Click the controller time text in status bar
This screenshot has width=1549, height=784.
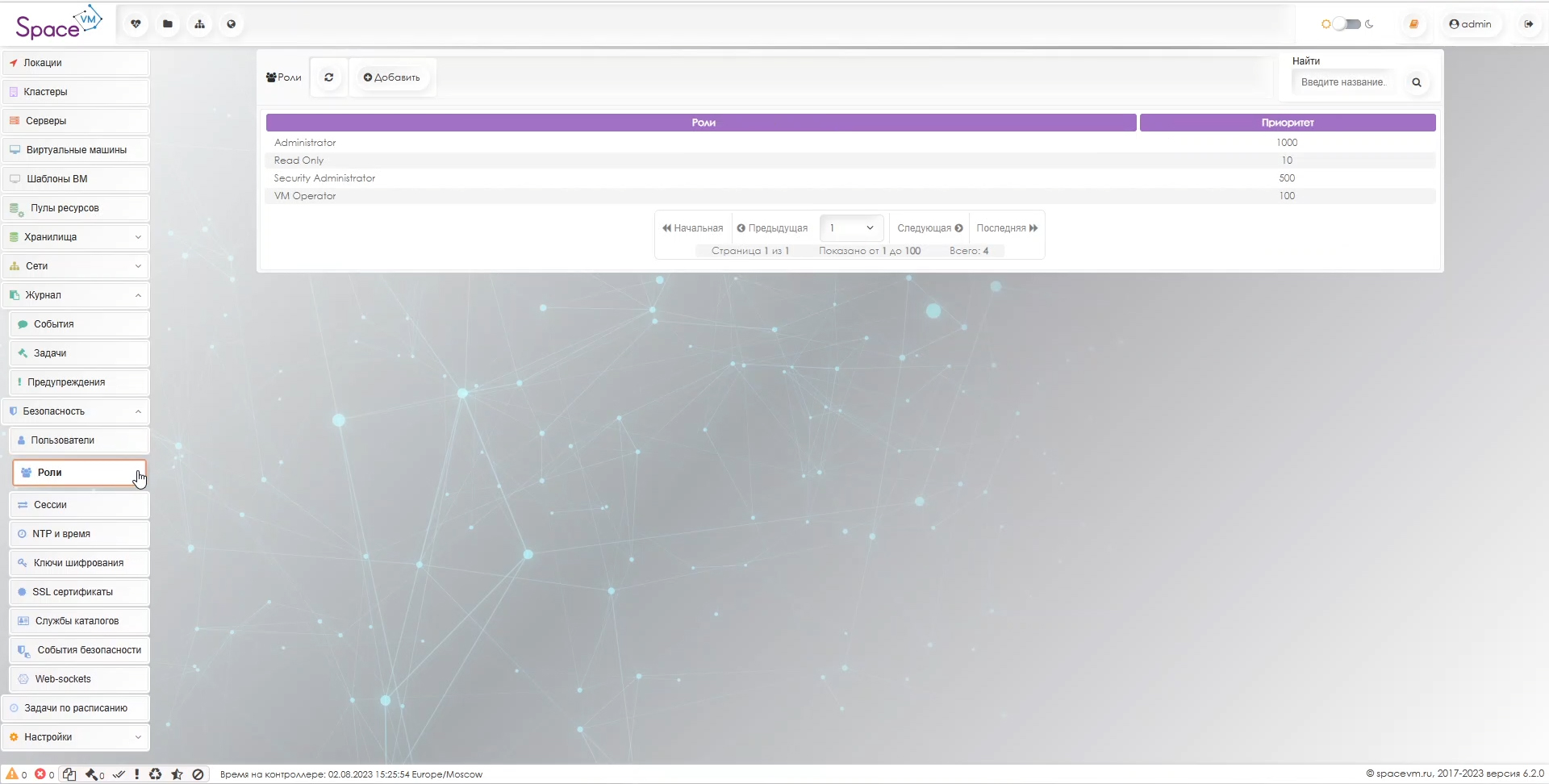pyautogui.click(x=351, y=774)
